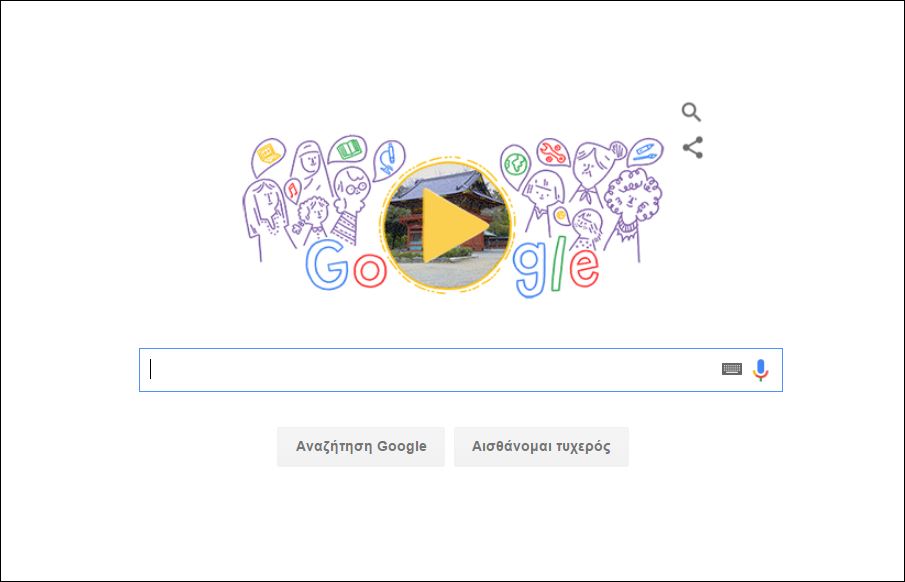
Task: Click the small yellow ball bubble
Action: (560, 217)
